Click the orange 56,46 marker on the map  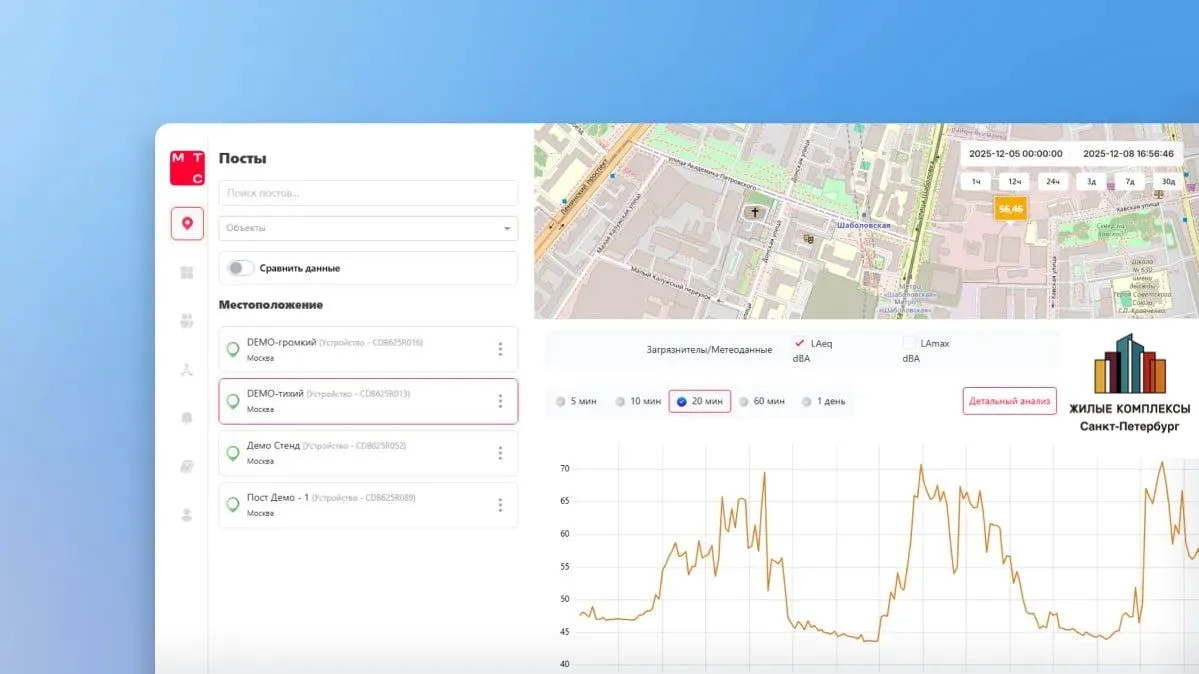point(1010,209)
